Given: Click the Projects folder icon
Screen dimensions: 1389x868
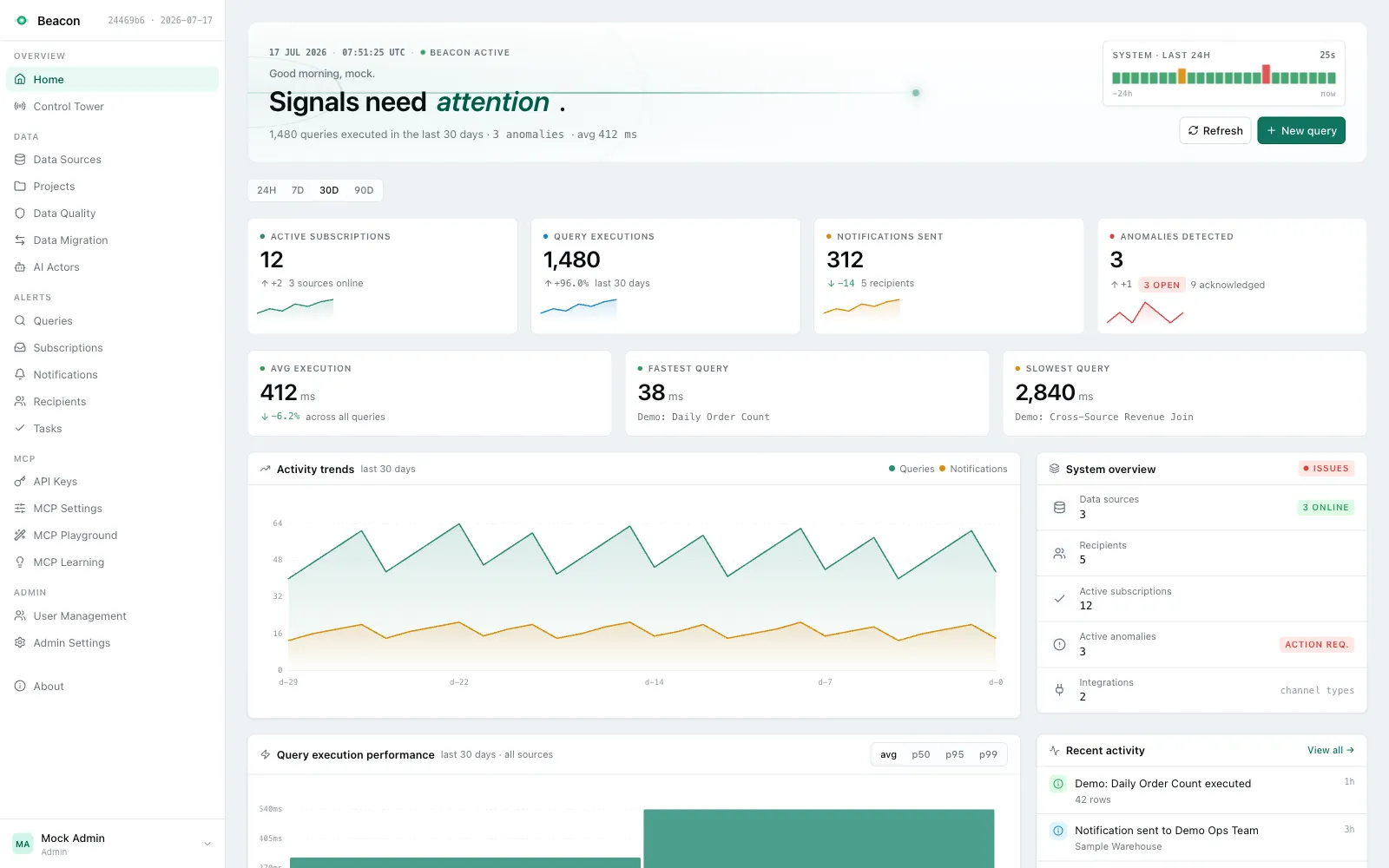Looking at the screenshot, I should point(20,186).
